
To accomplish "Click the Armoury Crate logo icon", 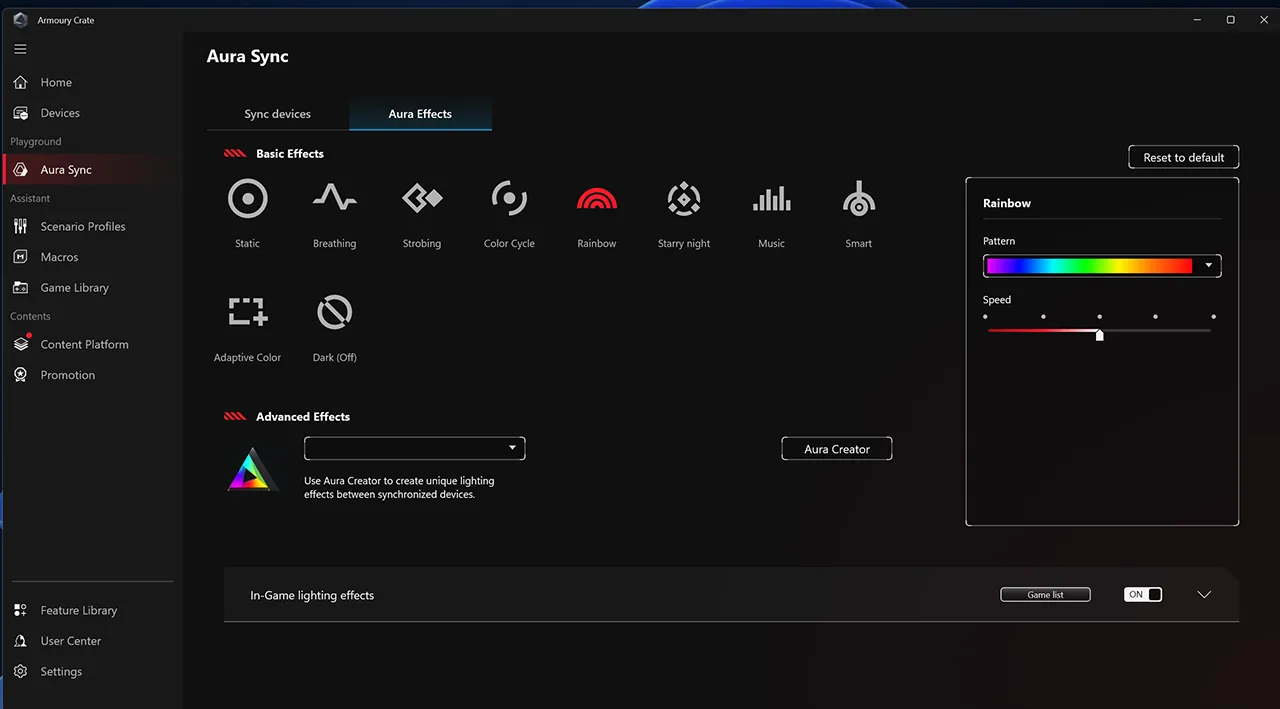I will [x=20, y=20].
